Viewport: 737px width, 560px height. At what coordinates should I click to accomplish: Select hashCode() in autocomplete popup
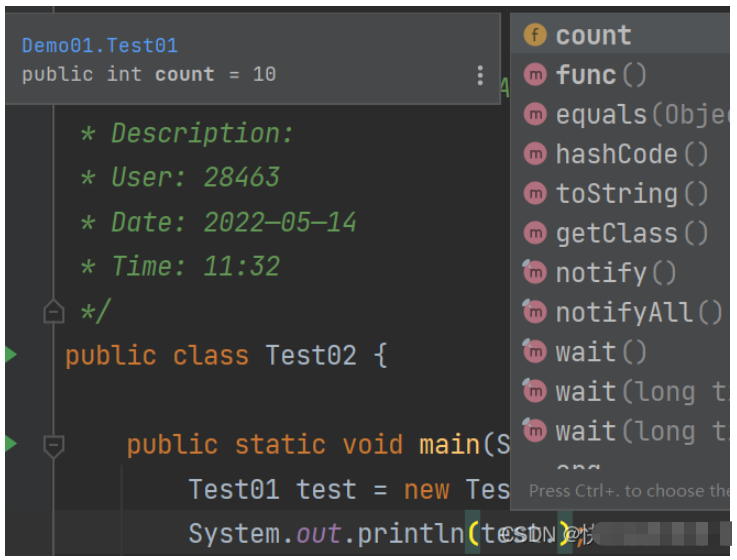pyautogui.click(x=620, y=154)
